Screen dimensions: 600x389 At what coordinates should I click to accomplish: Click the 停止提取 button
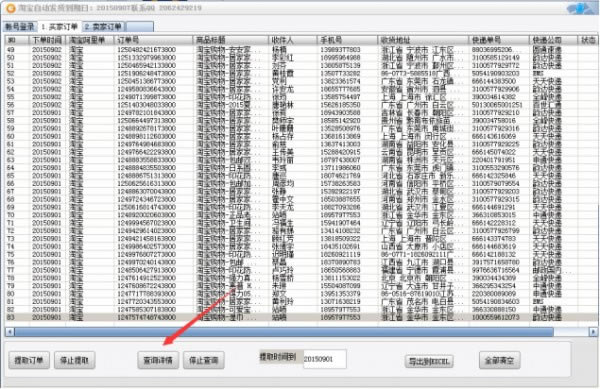pyautogui.click(x=75, y=360)
